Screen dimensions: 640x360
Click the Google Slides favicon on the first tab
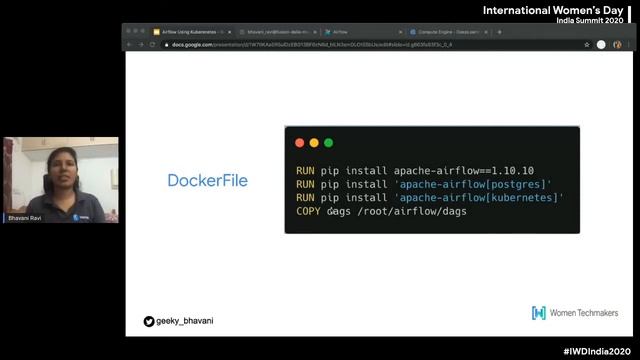tap(156, 32)
